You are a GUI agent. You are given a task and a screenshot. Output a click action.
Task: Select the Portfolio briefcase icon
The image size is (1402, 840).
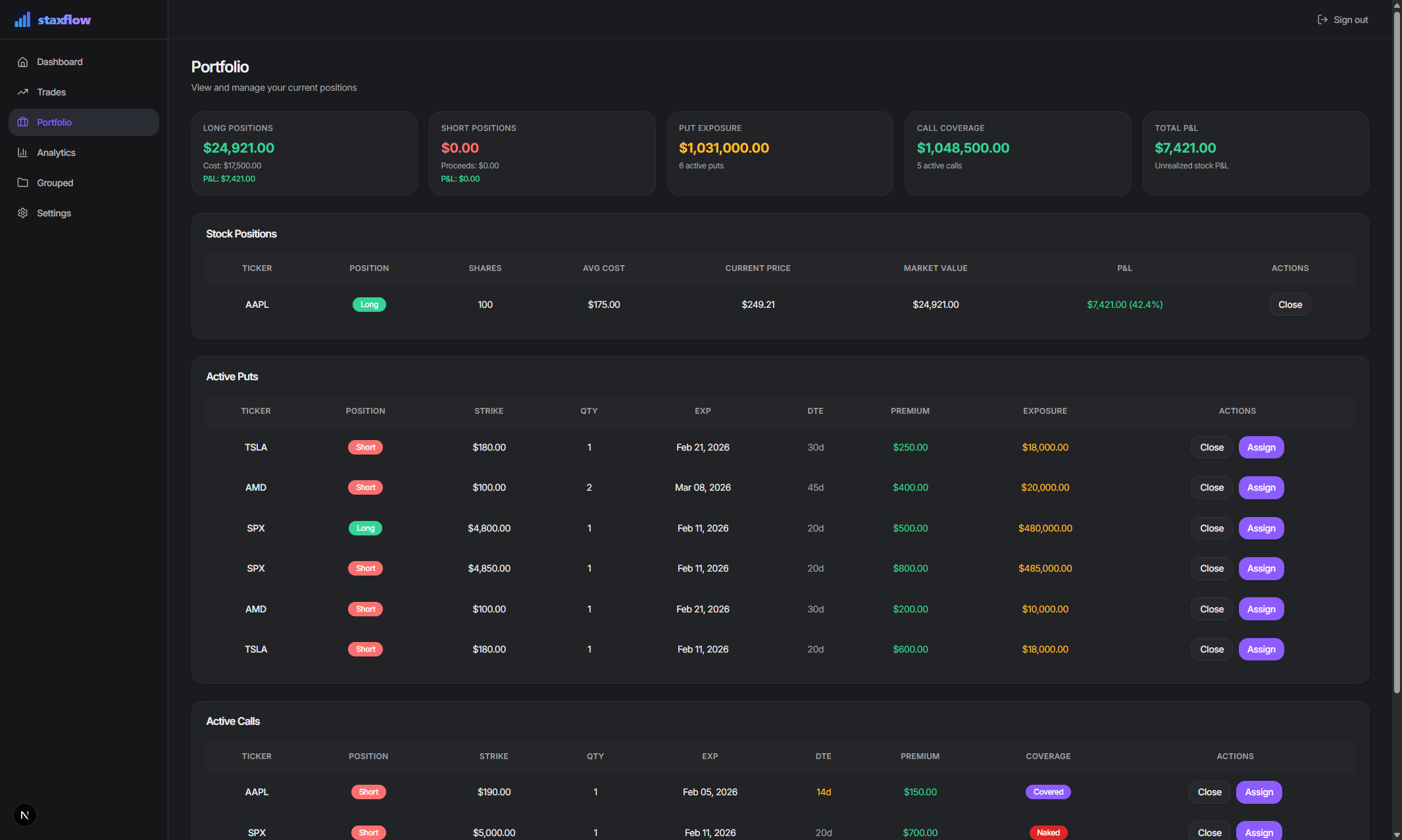23,122
